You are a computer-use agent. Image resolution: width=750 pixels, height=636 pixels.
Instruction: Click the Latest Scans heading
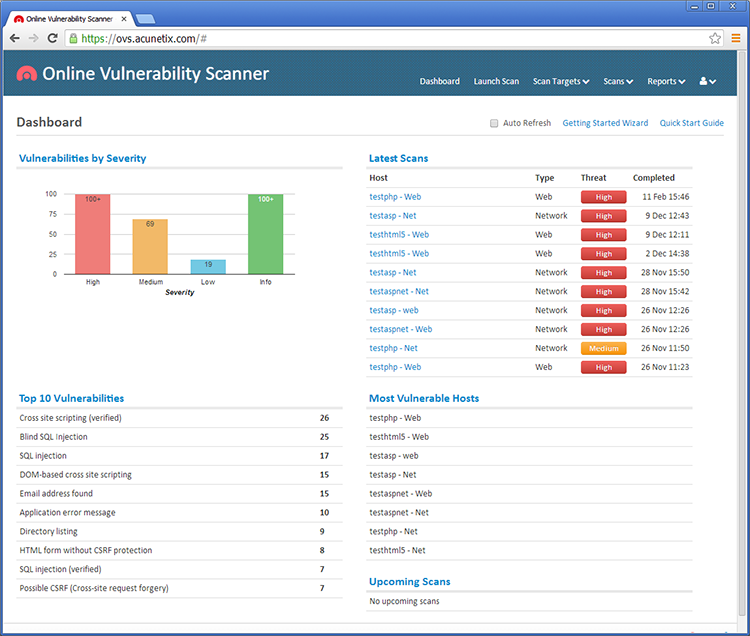[398, 158]
